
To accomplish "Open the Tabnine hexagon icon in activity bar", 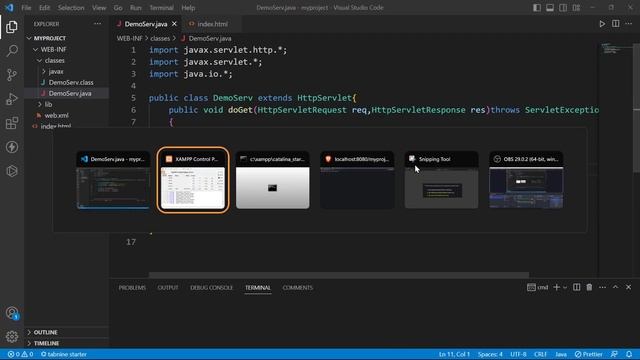I will [x=12, y=171].
